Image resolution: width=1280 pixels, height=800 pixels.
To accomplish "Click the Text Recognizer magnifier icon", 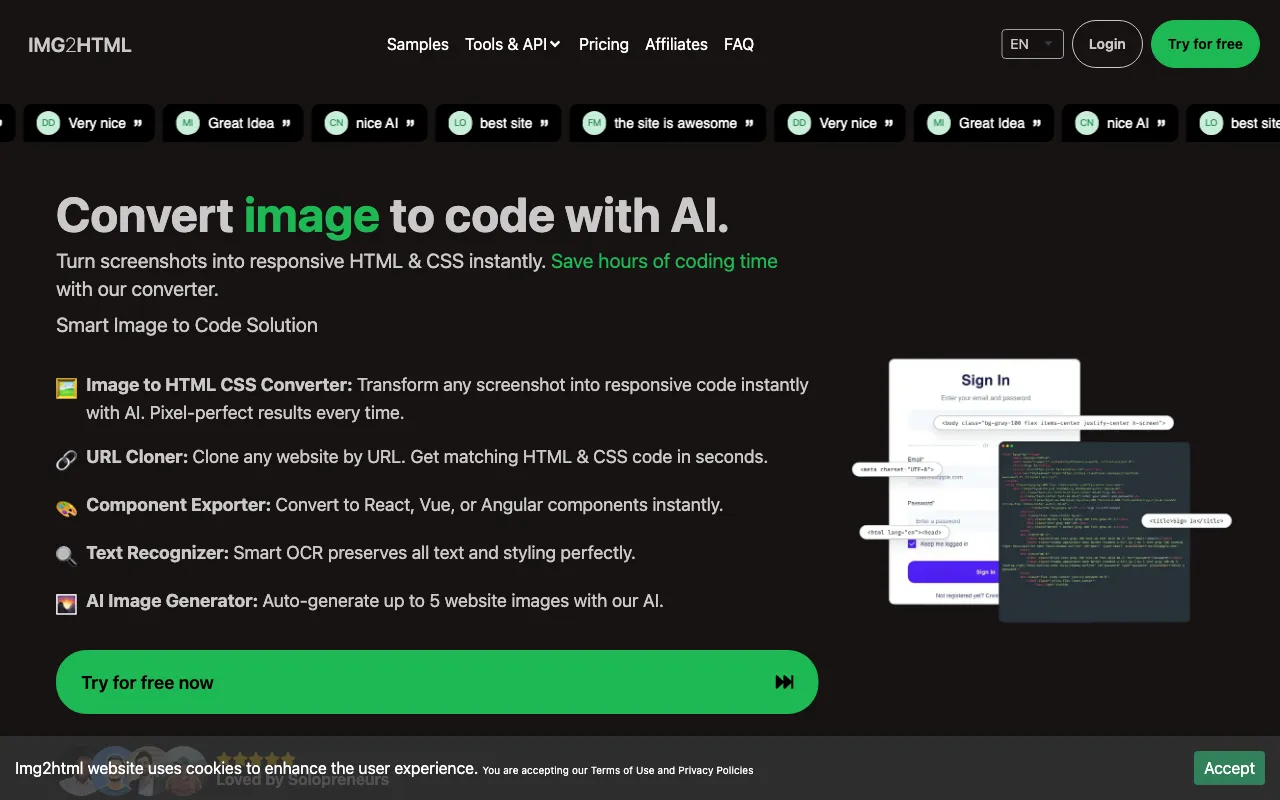I will tap(66, 556).
